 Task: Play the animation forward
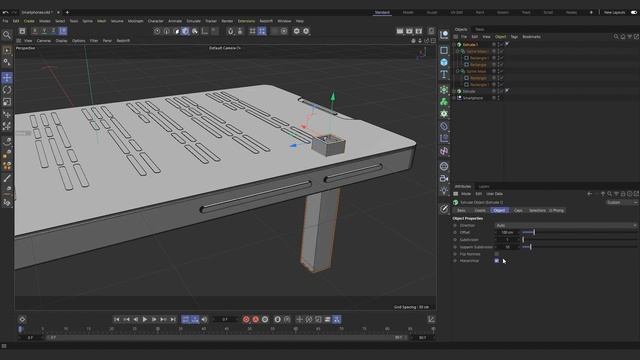145,320
